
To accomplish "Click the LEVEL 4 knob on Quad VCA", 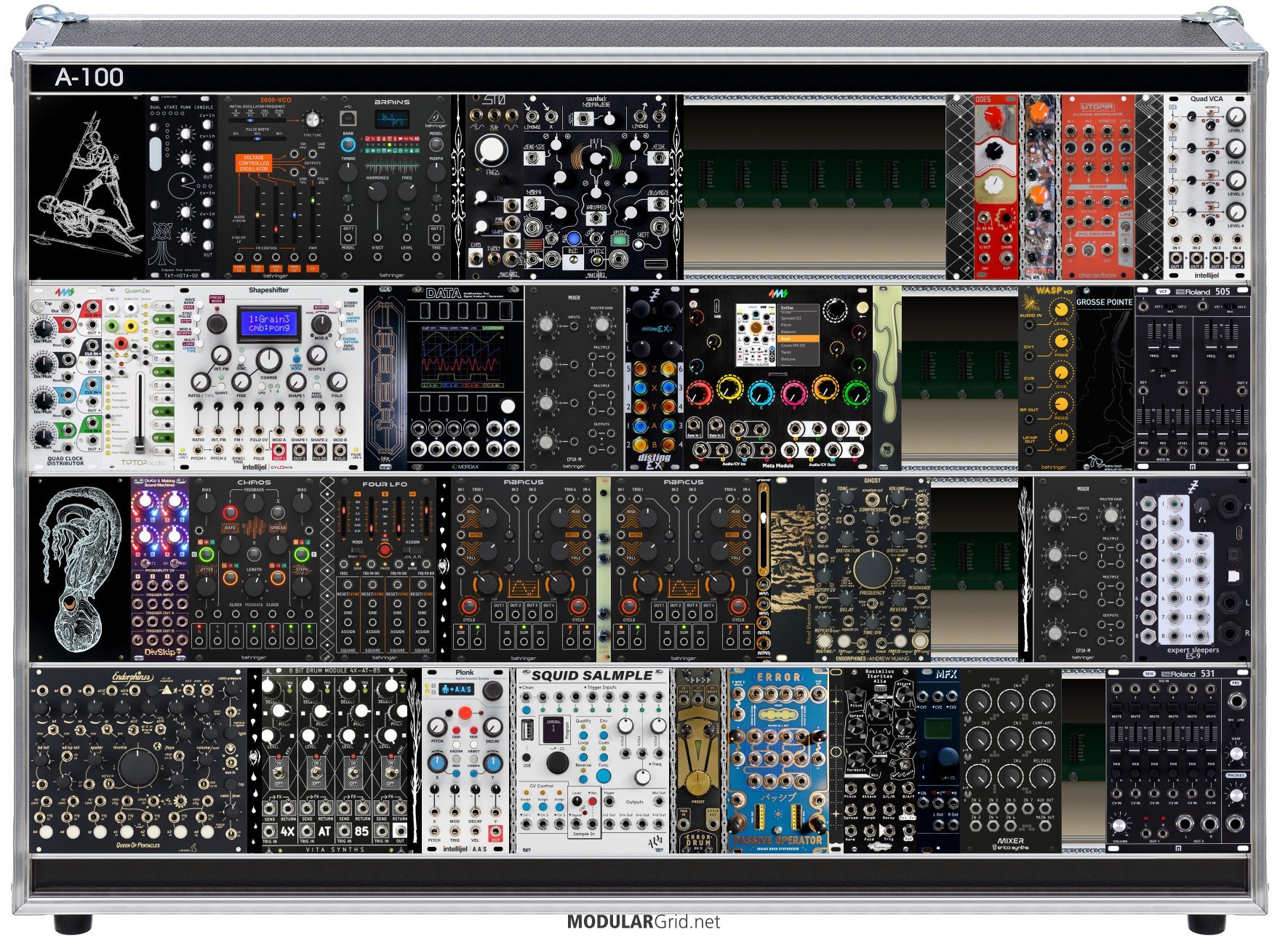I will click(x=1236, y=212).
